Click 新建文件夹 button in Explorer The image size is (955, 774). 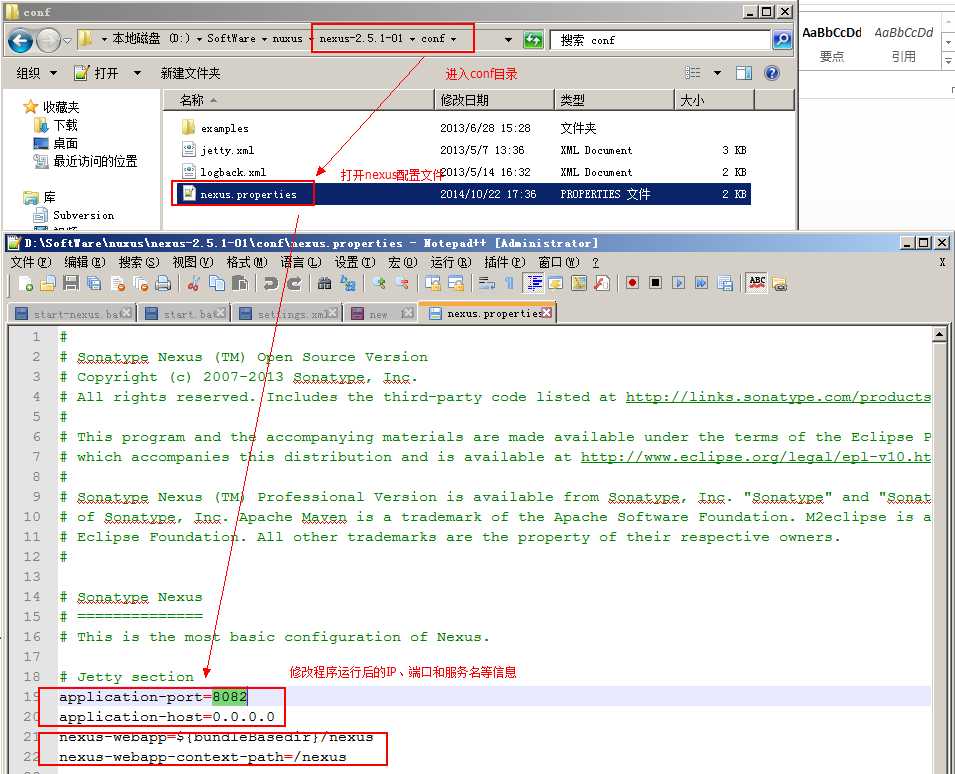click(x=190, y=73)
